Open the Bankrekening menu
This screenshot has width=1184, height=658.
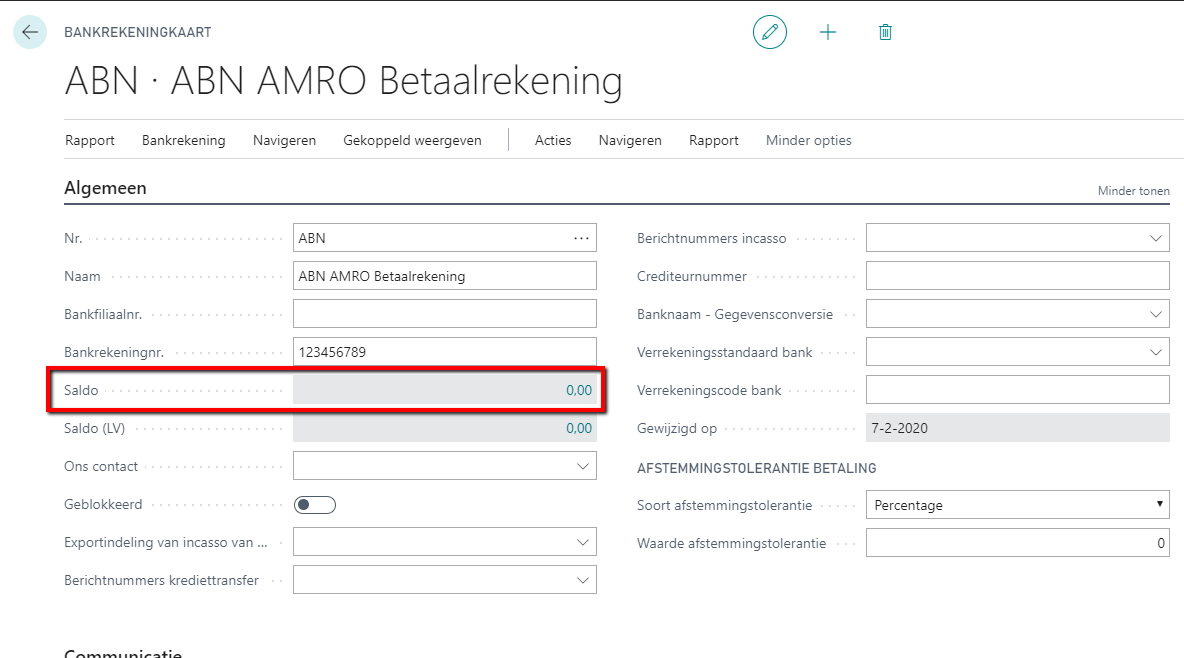(183, 141)
